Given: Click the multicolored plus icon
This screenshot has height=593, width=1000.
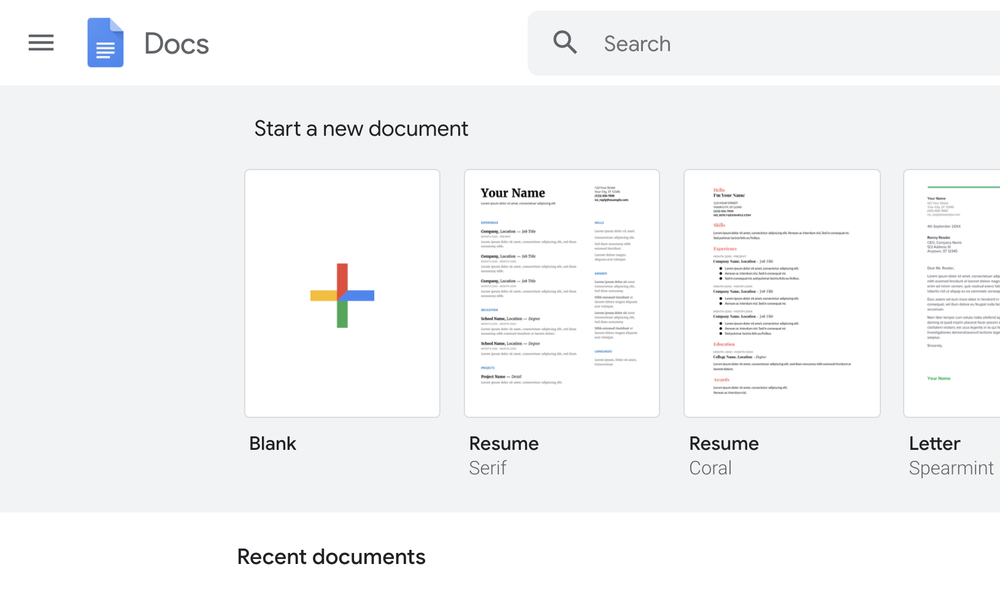Looking at the screenshot, I should pos(342,295).
